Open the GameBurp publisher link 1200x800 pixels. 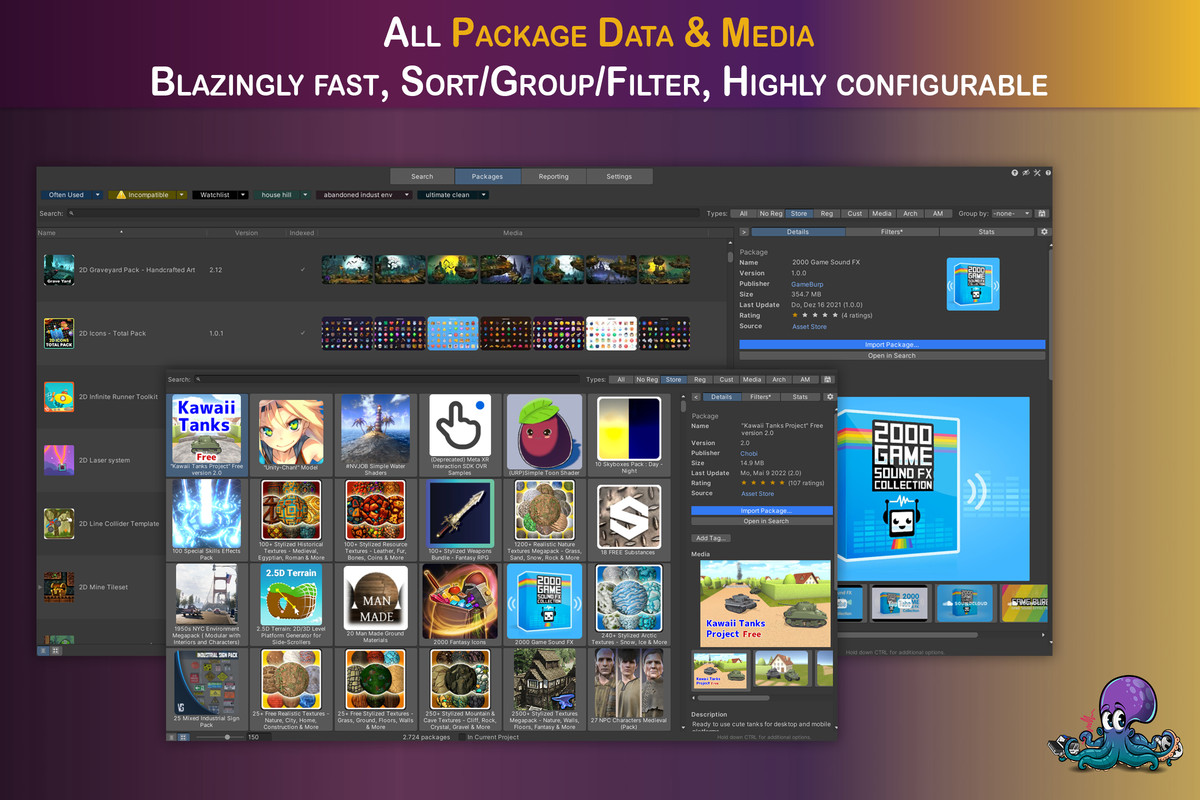coord(807,284)
